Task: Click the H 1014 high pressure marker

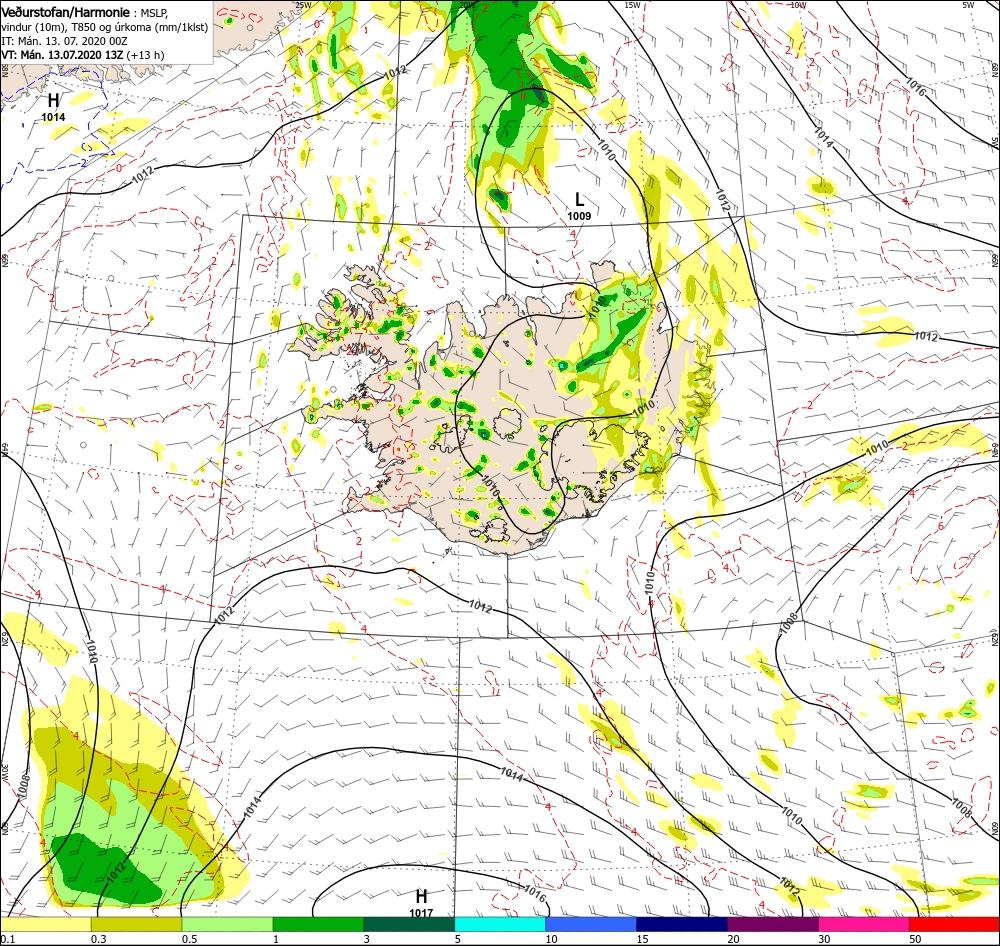Action: pyautogui.click(x=54, y=107)
